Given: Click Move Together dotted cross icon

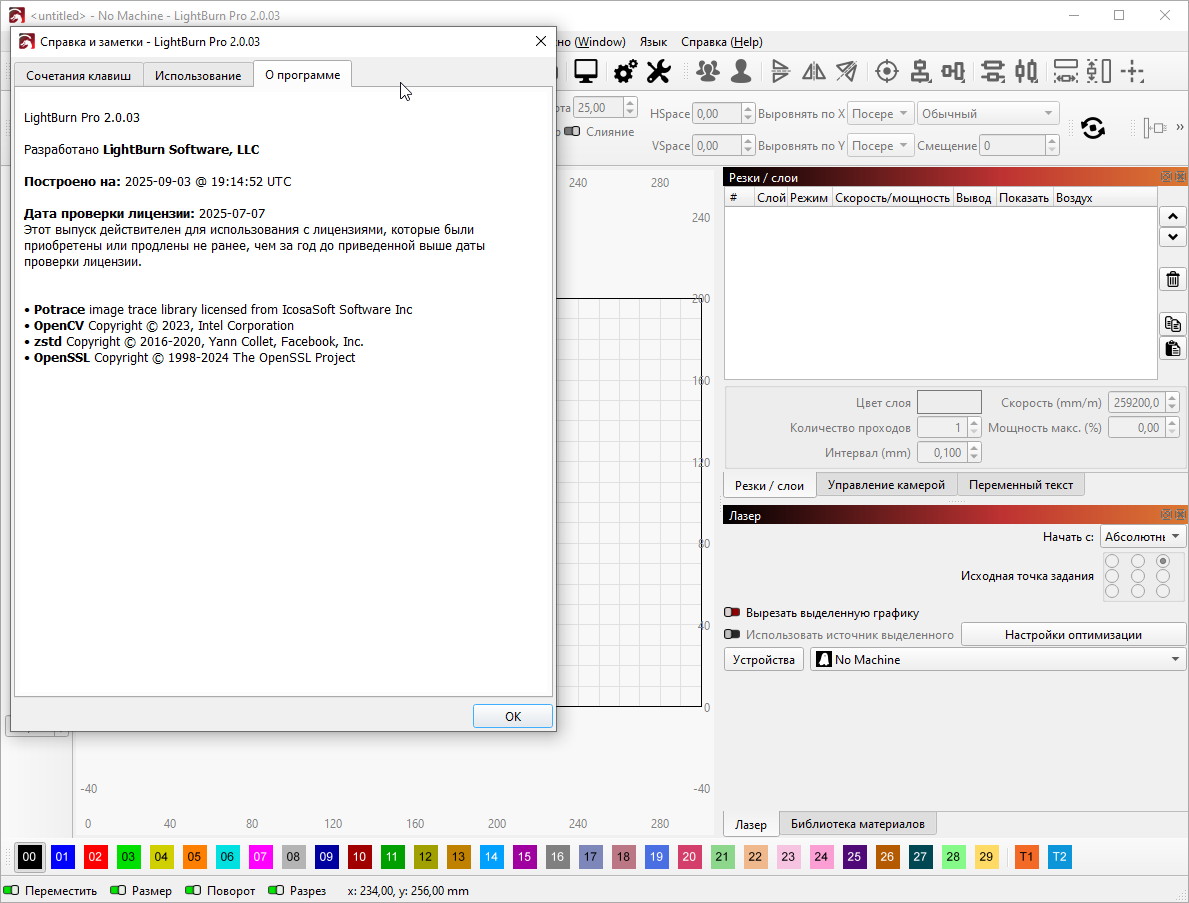Looking at the screenshot, I should coord(1132,71).
